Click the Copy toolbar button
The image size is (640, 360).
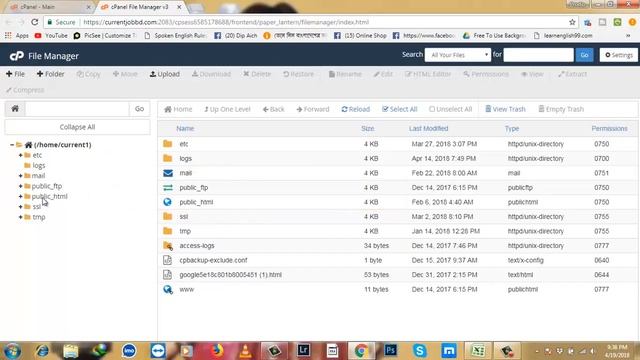coord(88,74)
